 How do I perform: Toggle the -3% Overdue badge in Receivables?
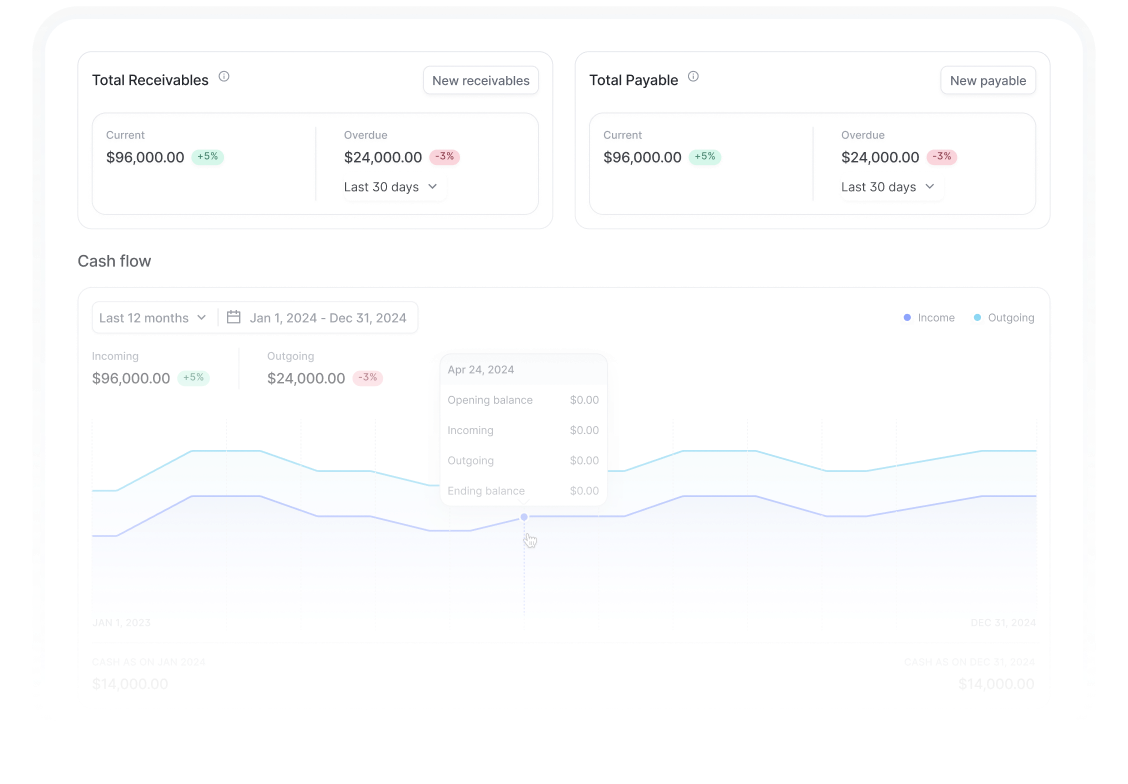click(443, 157)
